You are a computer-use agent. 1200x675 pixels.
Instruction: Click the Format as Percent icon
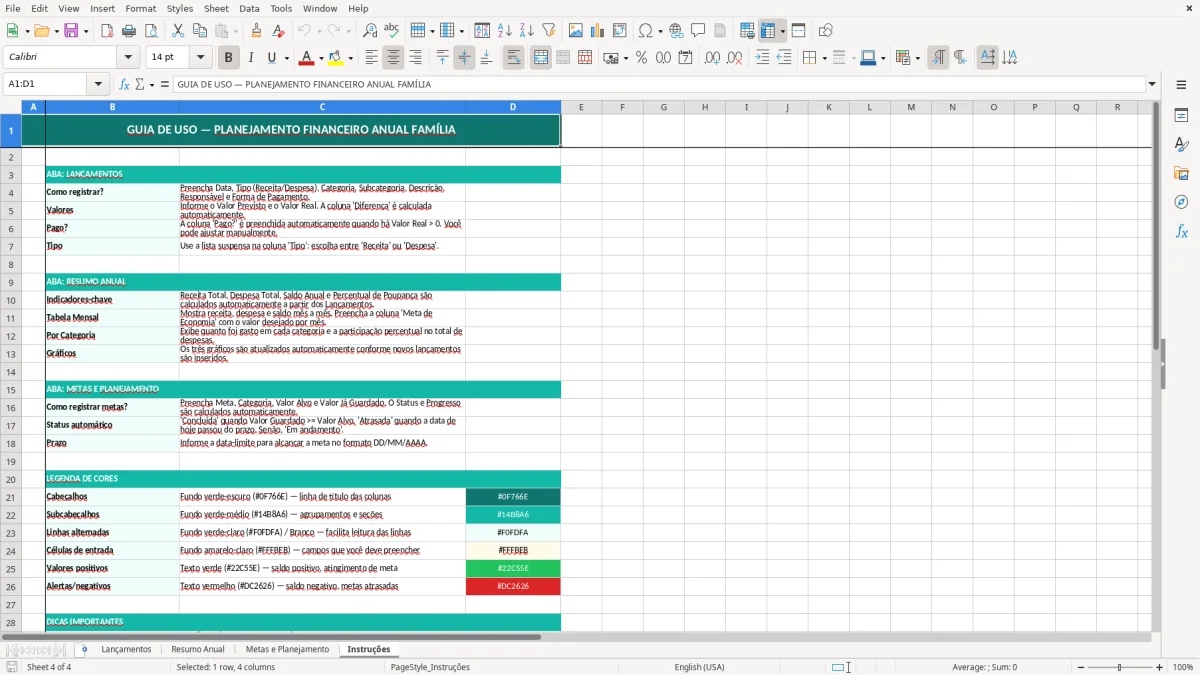coord(642,58)
